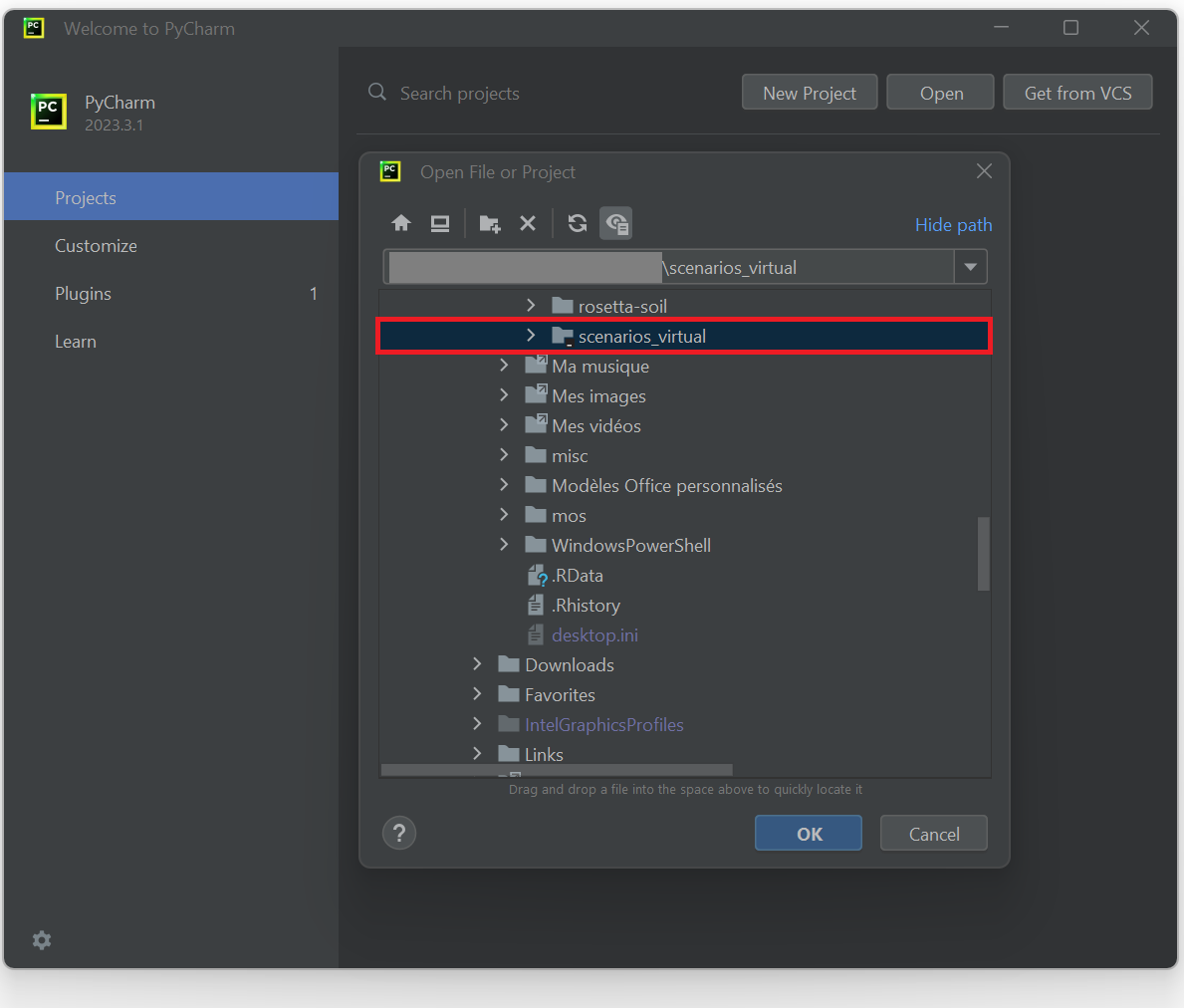Toggle show hidden files and directories
Image resolution: width=1184 pixels, height=1008 pixels.
click(x=616, y=223)
